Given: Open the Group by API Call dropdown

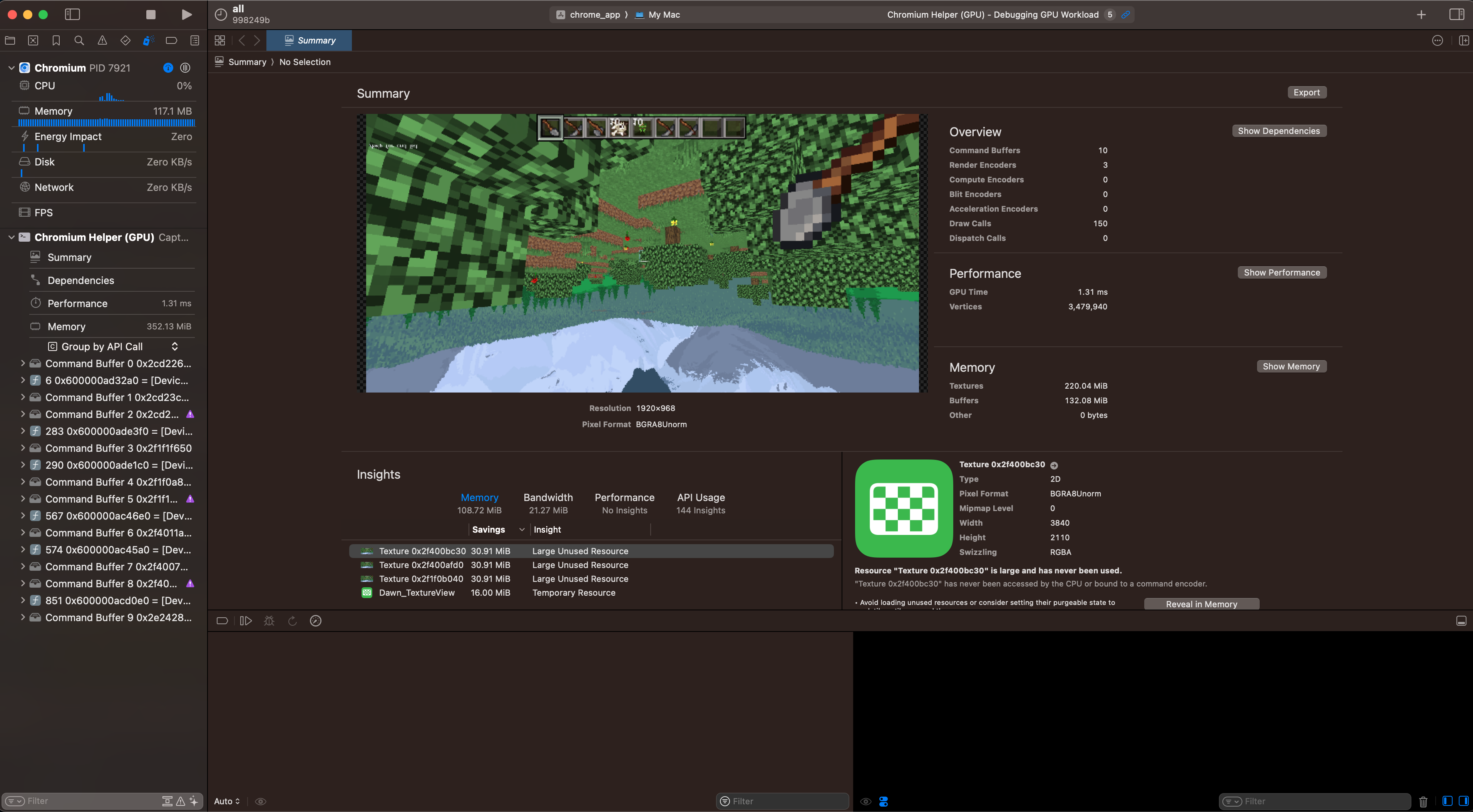Looking at the screenshot, I should tap(114, 347).
